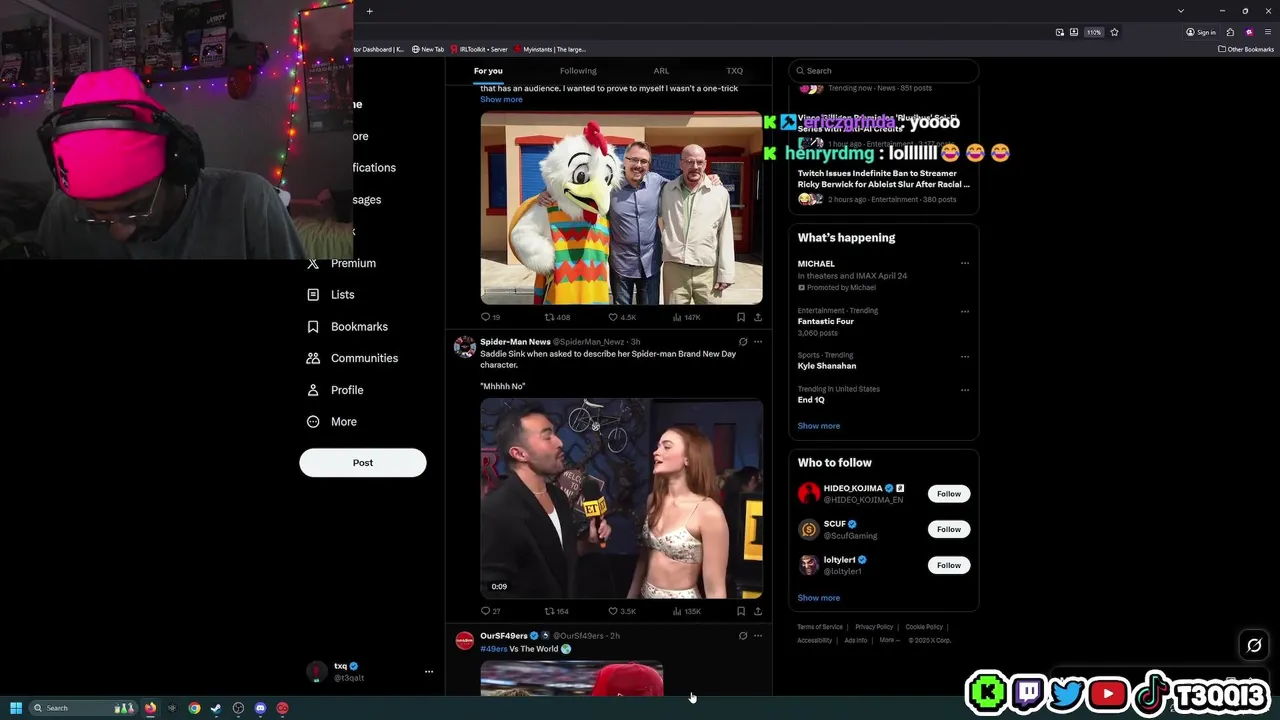Play the Sadie Sink interview video
This screenshot has width=1280, height=720.
pos(621,498)
